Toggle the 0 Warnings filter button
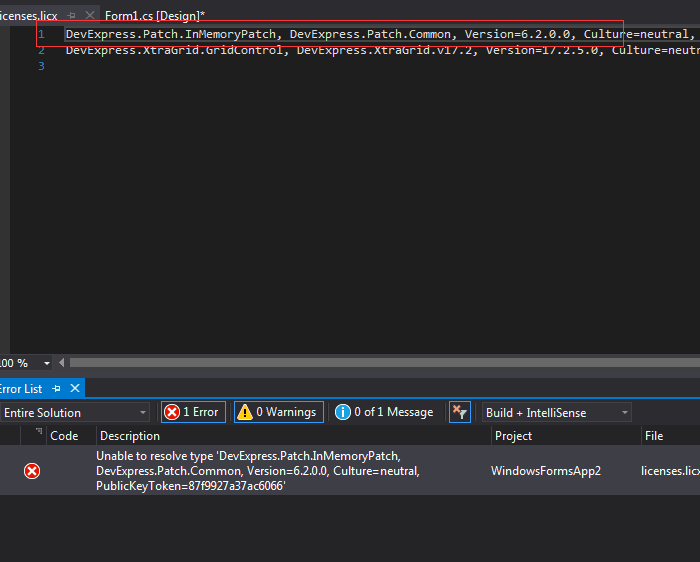Viewport: 700px width, 562px height. [279, 412]
